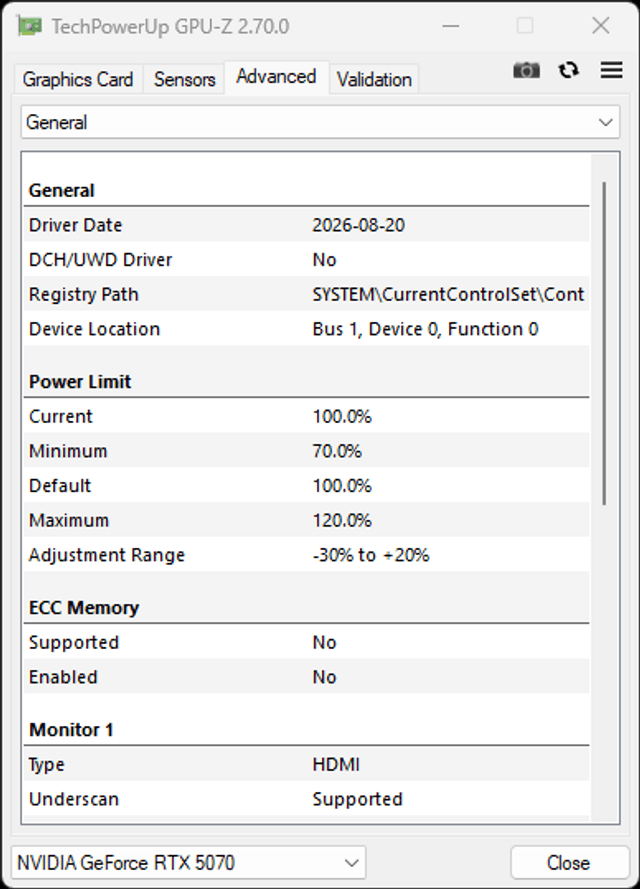Select the Maximum value 120.0%

pyautogui.click(x=342, y=520)
